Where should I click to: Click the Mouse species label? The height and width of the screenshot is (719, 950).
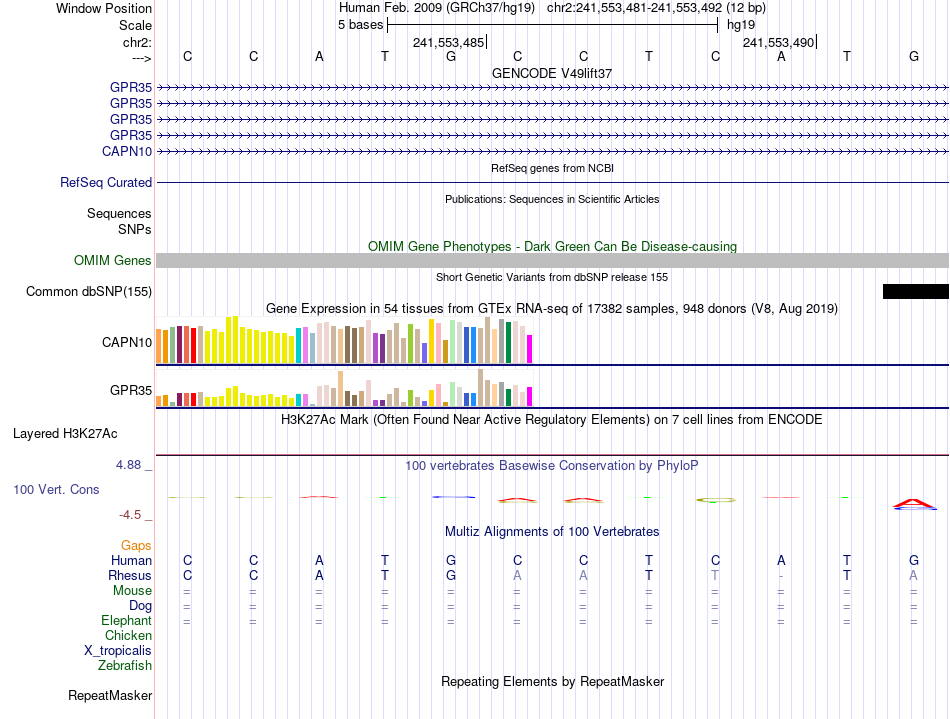pos(132,591)
